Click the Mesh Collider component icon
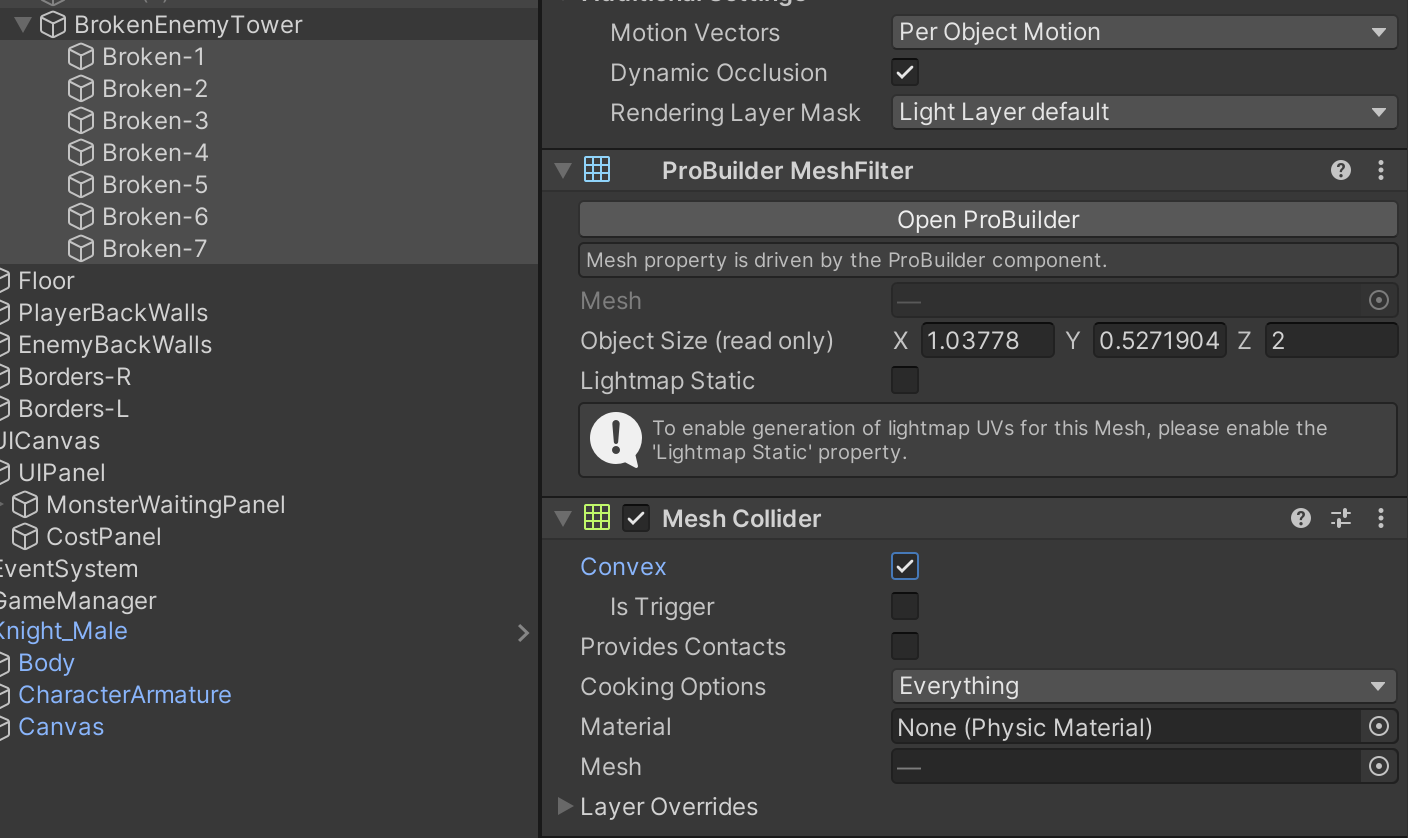 [x=597, y=517]
